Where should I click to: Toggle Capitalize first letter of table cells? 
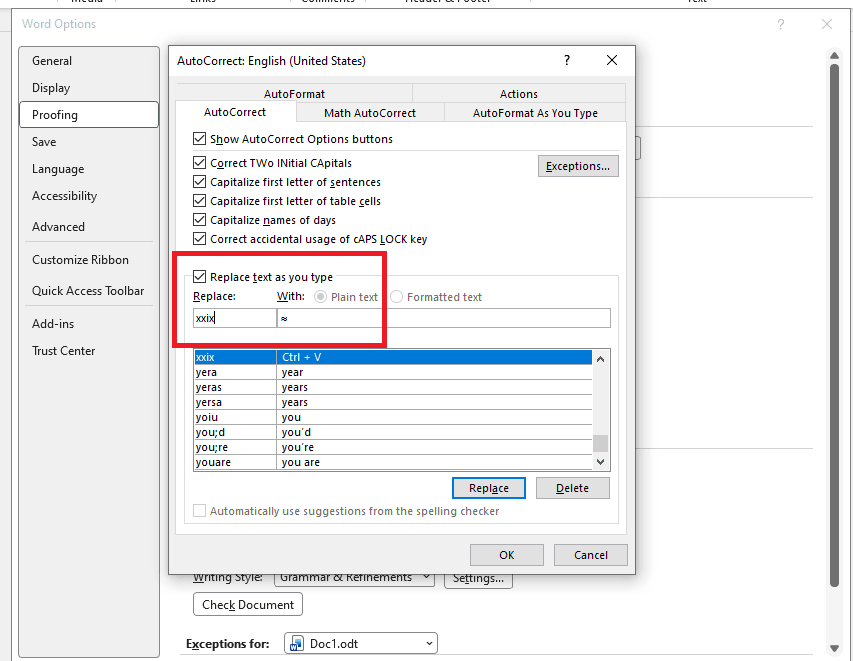click(x=200, y=201)
